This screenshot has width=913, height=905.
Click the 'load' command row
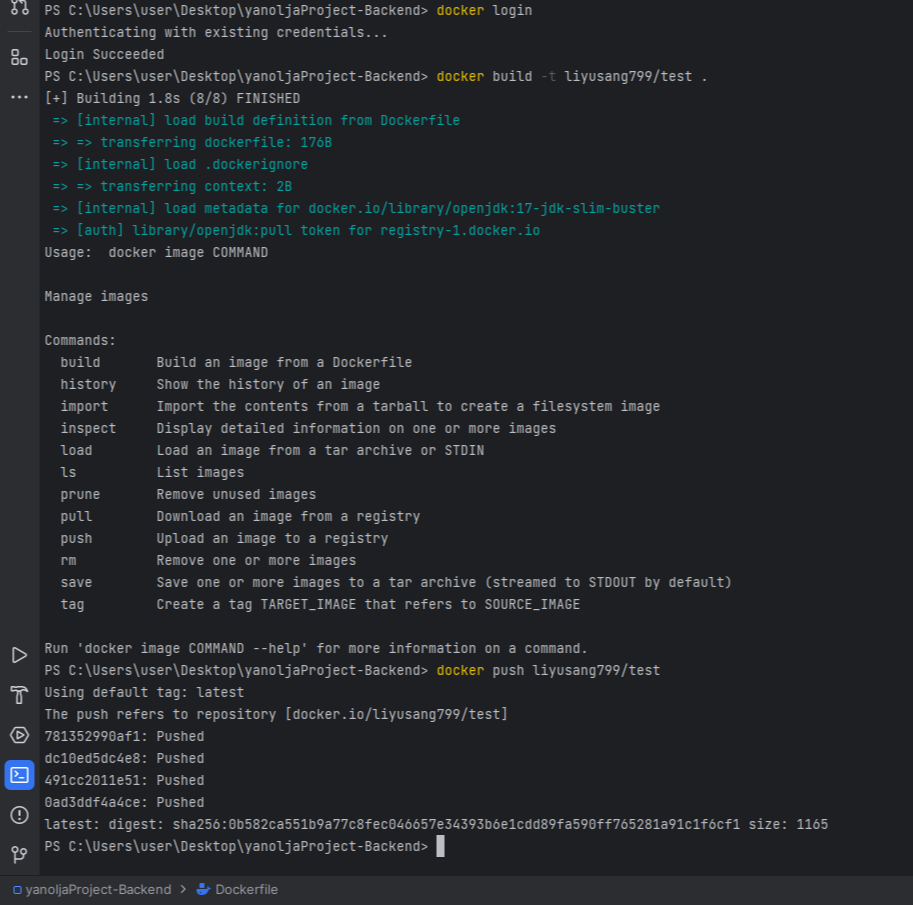click(272, 451)
